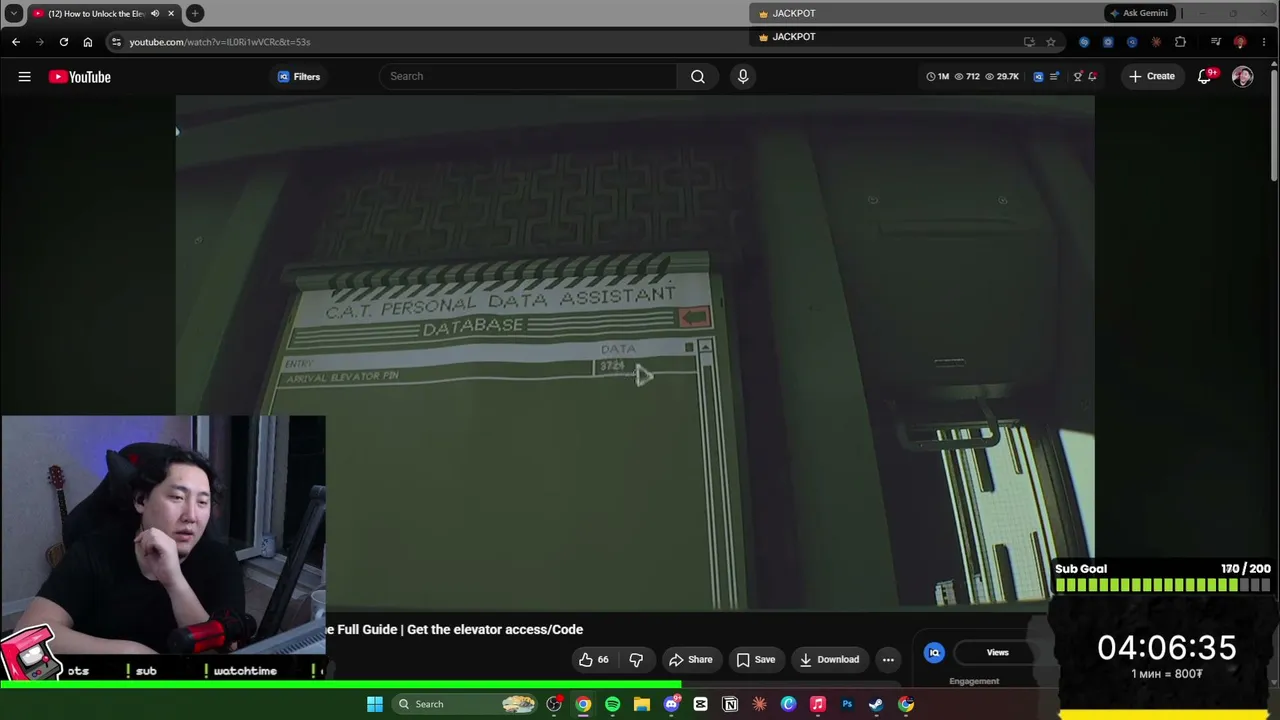Download the video
Screen dimensions: 1280x720
(x=829, y=659)
